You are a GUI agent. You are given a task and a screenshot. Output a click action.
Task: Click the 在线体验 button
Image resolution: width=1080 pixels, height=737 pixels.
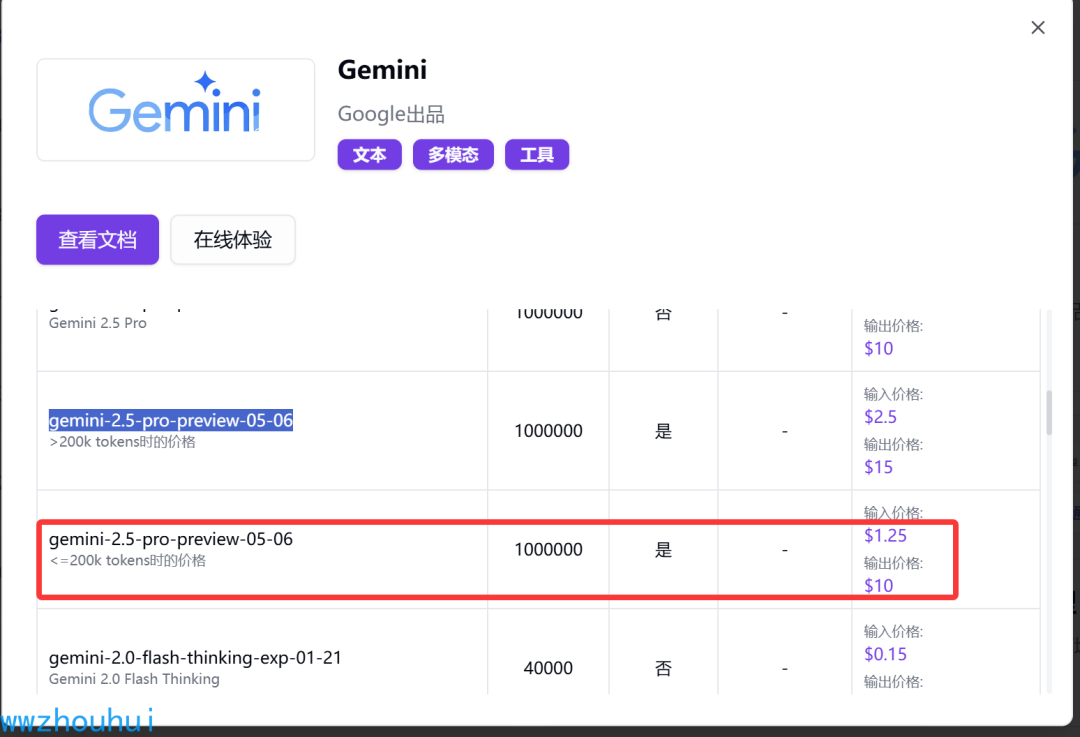click(233, 240)
